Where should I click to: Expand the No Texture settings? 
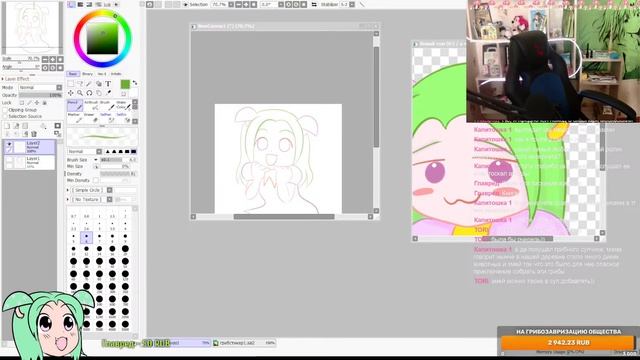68,200
